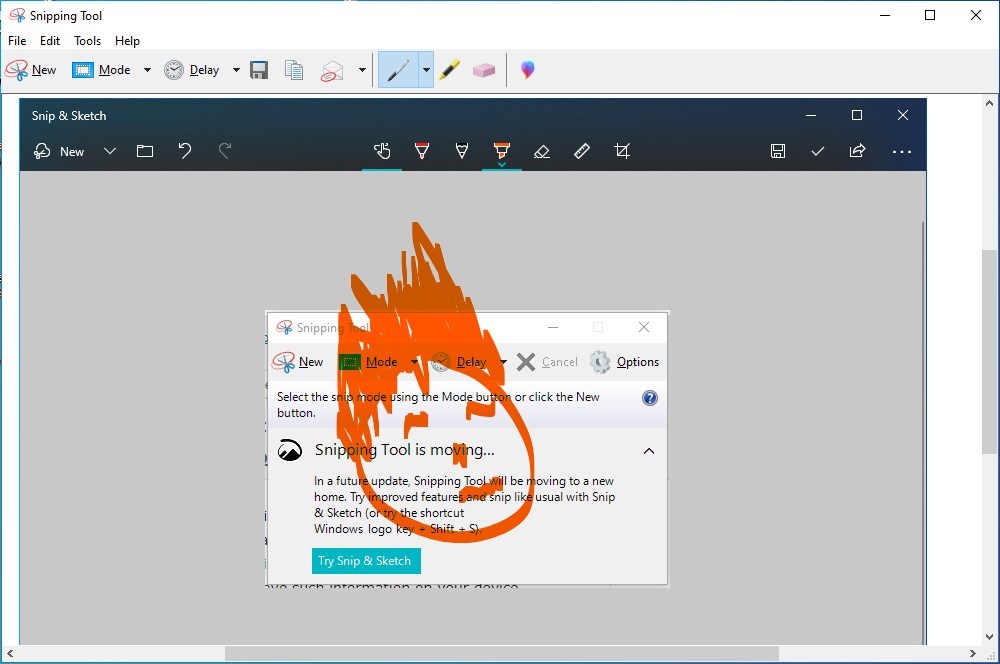1000x664 pixels.
Task: Select the Eraser in Snip & Sketch
Action: (x=541, y=151)
